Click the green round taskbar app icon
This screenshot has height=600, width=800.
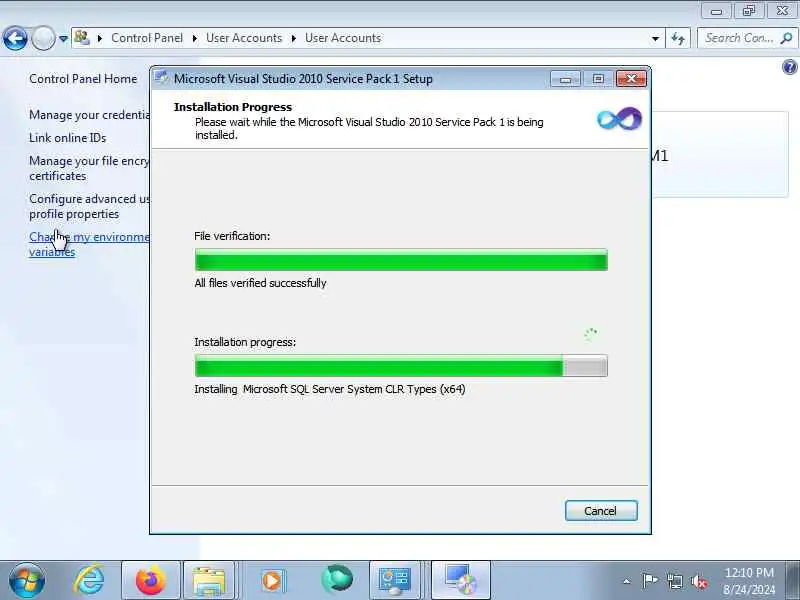337,580
